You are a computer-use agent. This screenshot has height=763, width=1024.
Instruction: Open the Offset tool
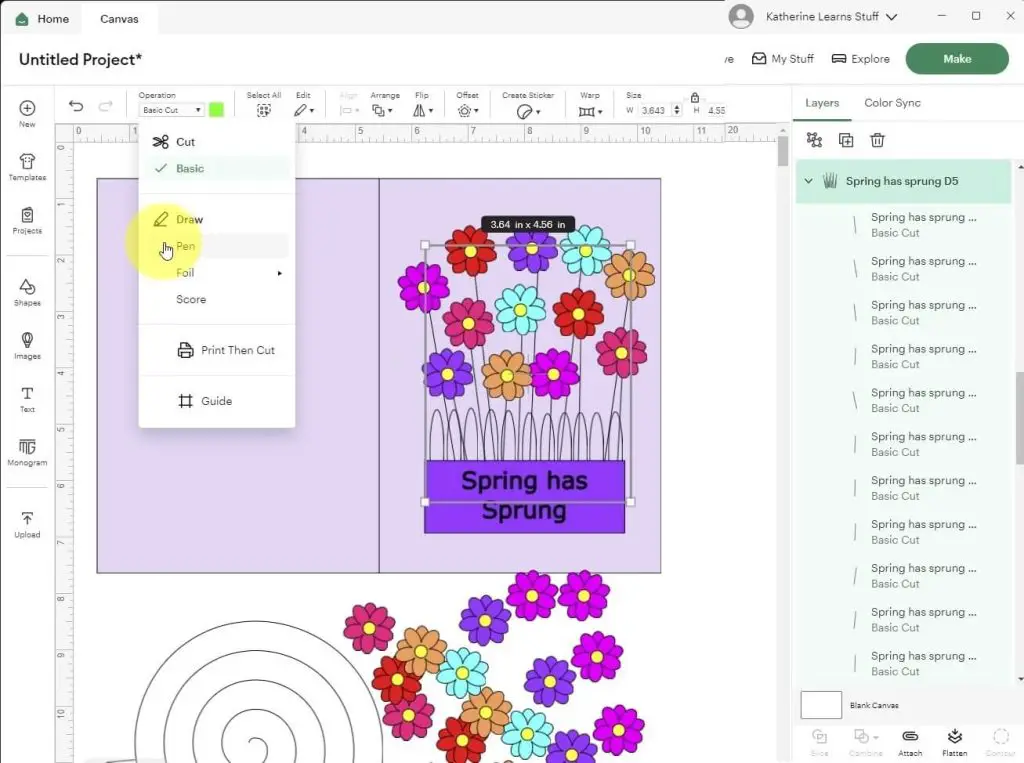[x=468, y=110]
